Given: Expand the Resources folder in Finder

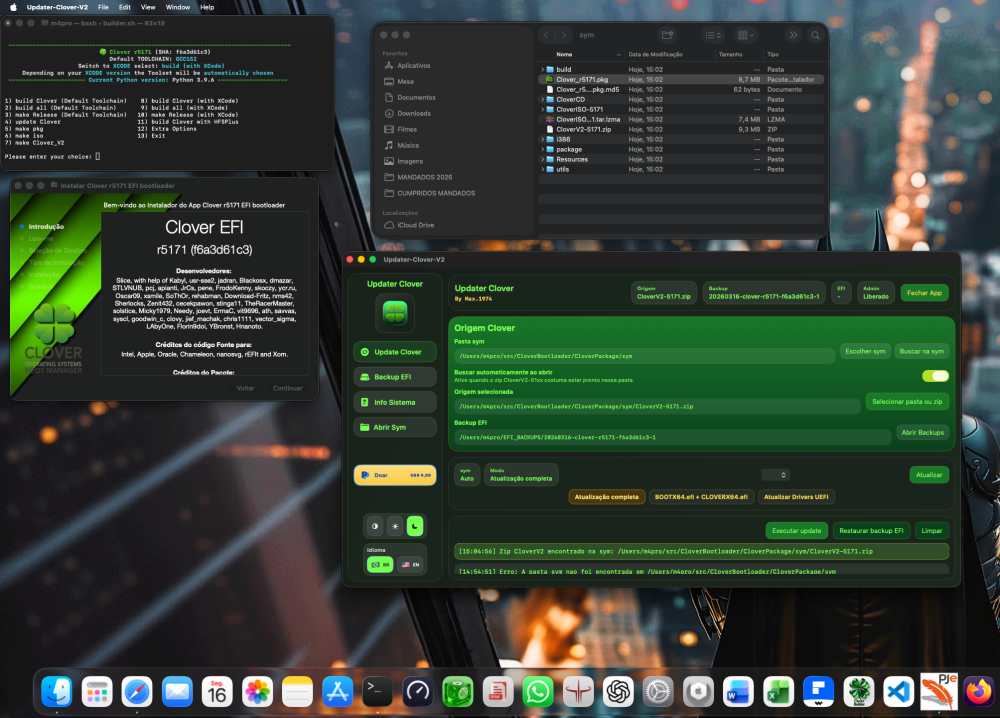Looking at the screenshot, I should pos(543,159).
